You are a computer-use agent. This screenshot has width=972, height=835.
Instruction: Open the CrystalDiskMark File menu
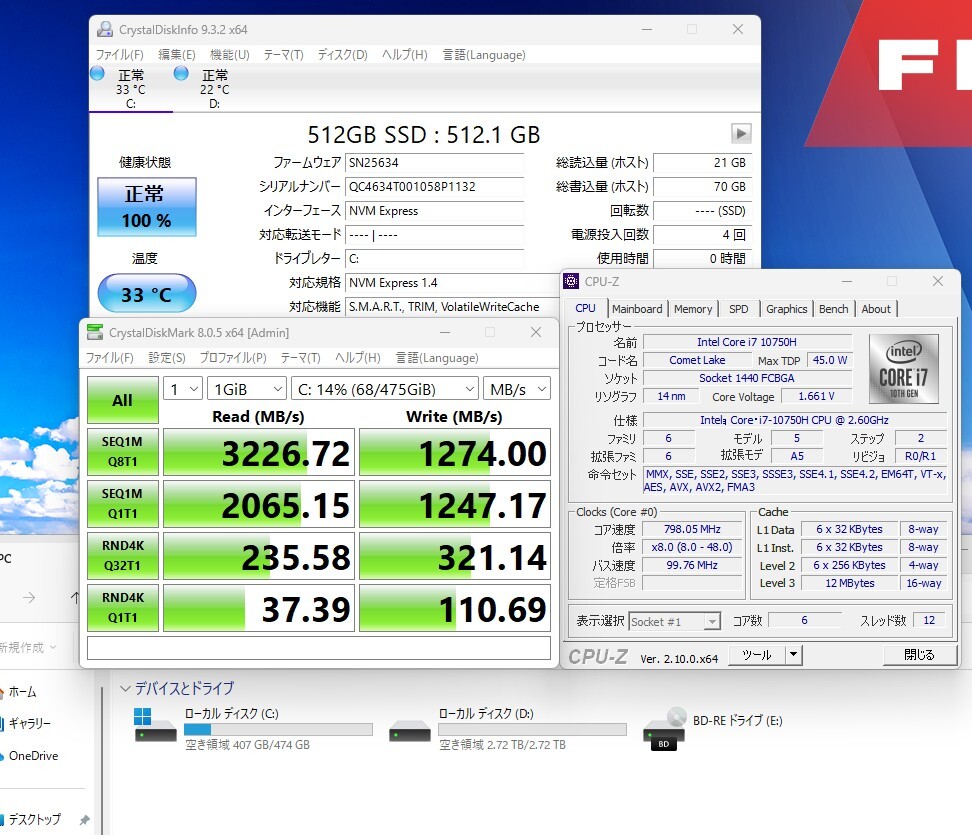(x=110, y=358)
